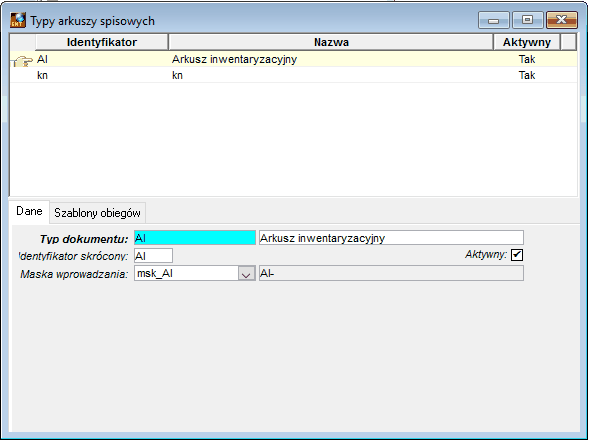Minimize the Typy arkuszy spisowych window
The image size is (589, 440).
tap(493, 20)
